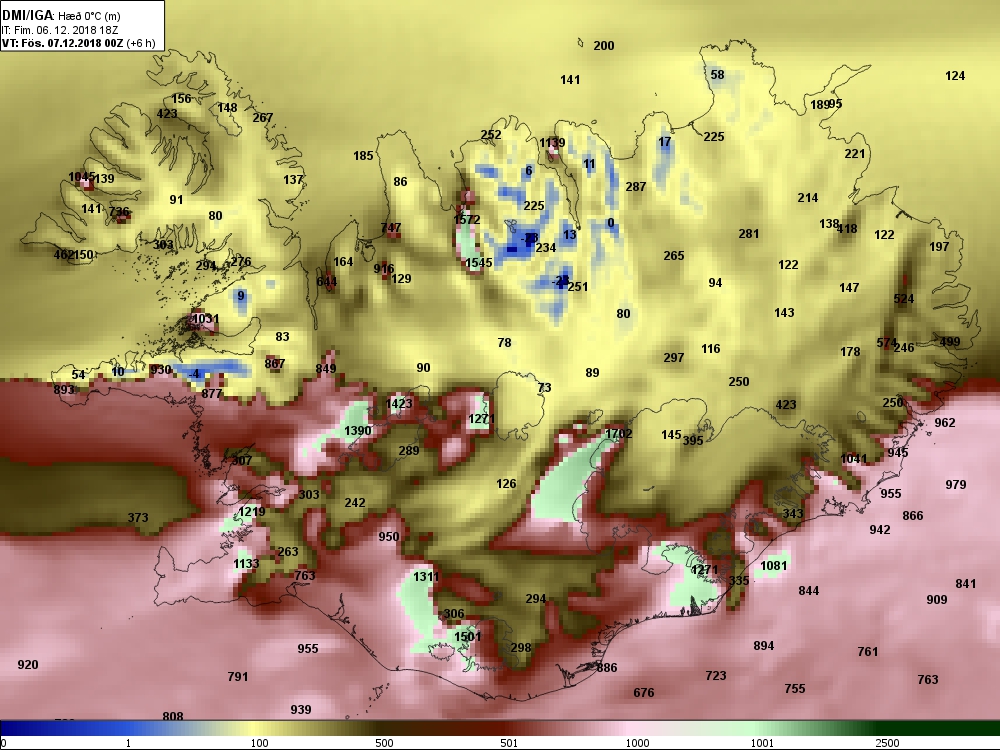Click the map value '1702'
Screen dimensions: 1000x750
tap(619, 434)
